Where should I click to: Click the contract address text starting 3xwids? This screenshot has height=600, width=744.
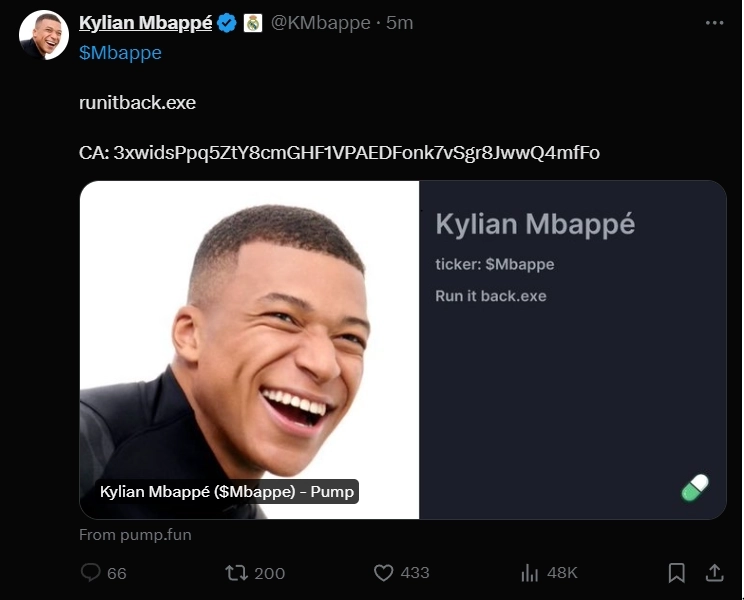(x=357, y=152)
